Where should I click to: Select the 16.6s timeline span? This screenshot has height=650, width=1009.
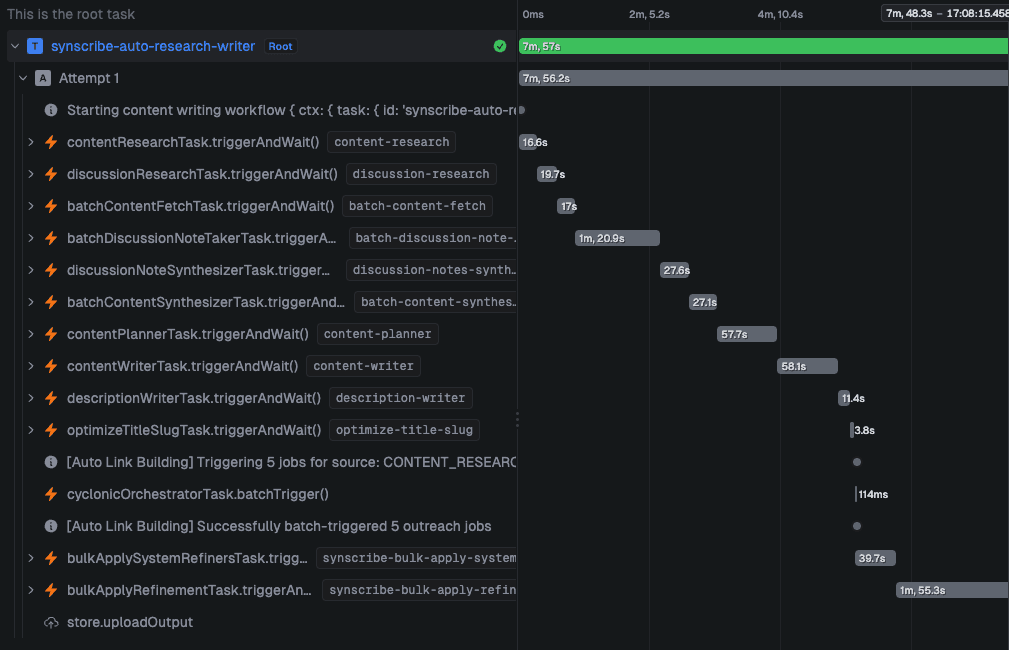pos(528,142)
